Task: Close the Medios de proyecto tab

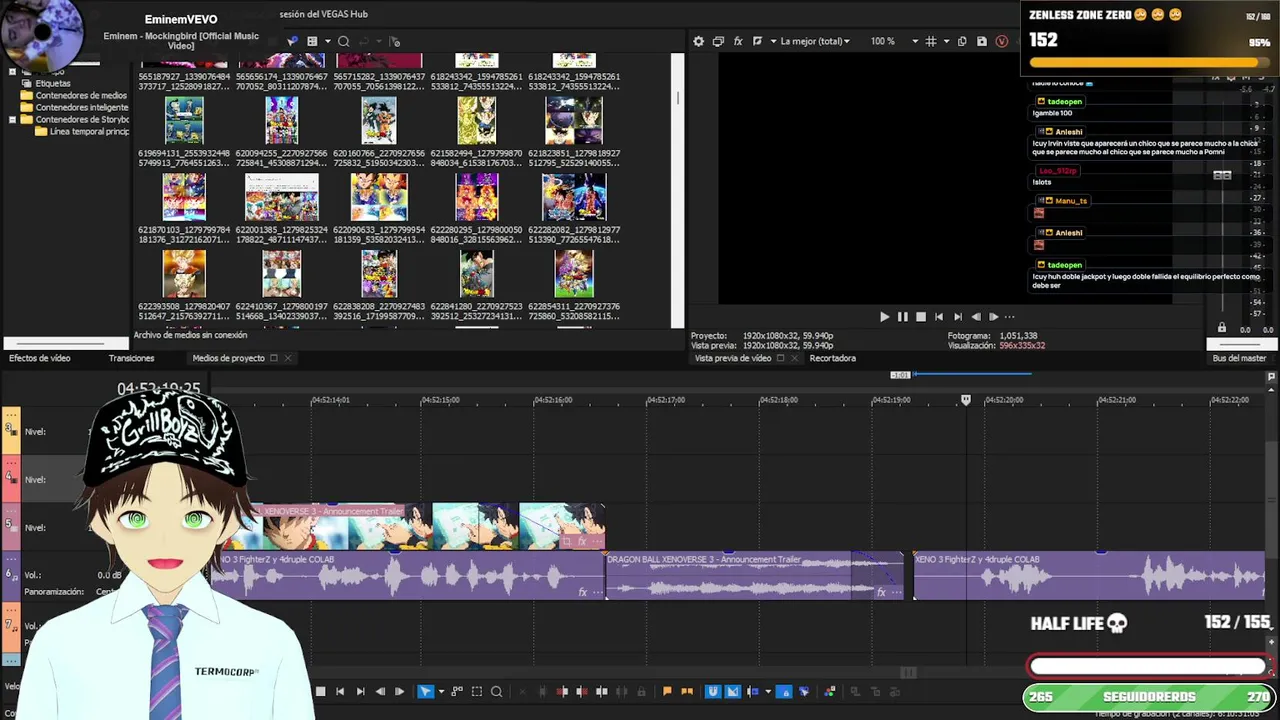Action: coord(288,358)
